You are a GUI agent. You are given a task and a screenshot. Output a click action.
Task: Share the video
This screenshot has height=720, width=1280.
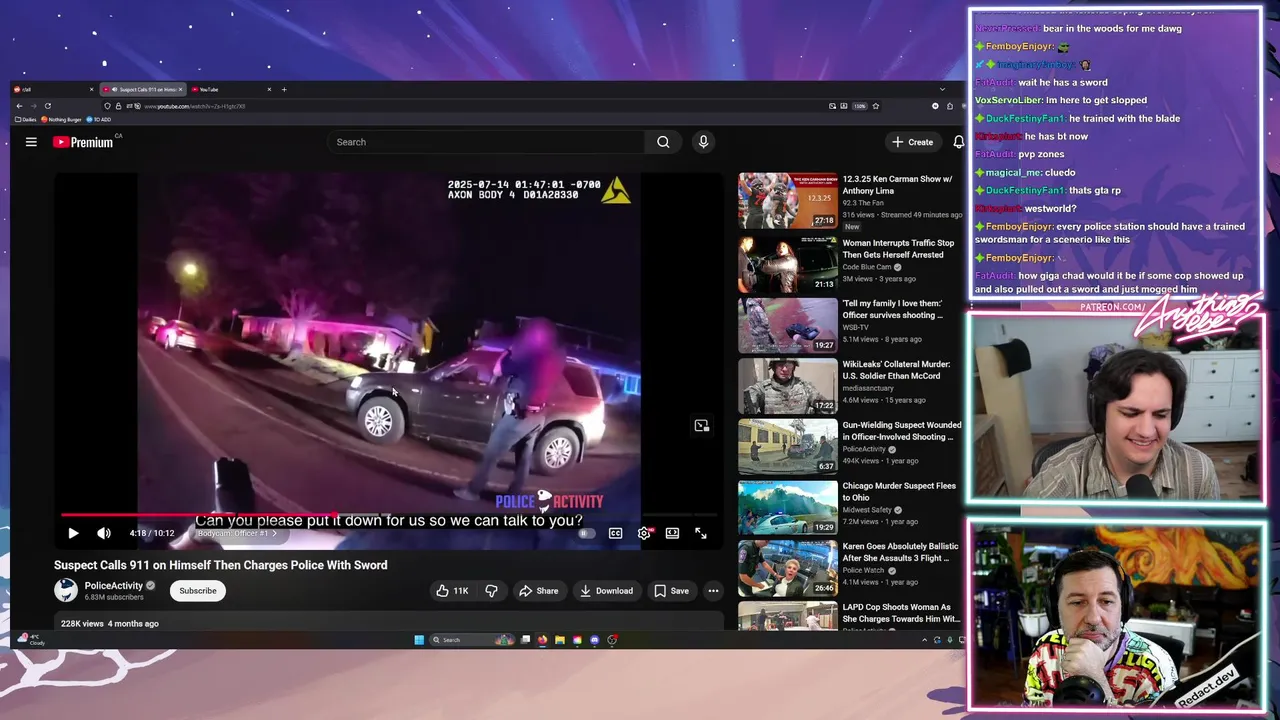point(538,590)
